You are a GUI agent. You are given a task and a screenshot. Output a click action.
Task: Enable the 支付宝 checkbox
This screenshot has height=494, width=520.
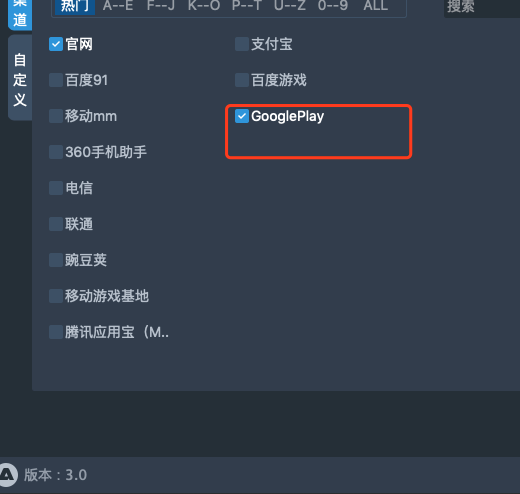pyautogui.click(x=242, y=44)
